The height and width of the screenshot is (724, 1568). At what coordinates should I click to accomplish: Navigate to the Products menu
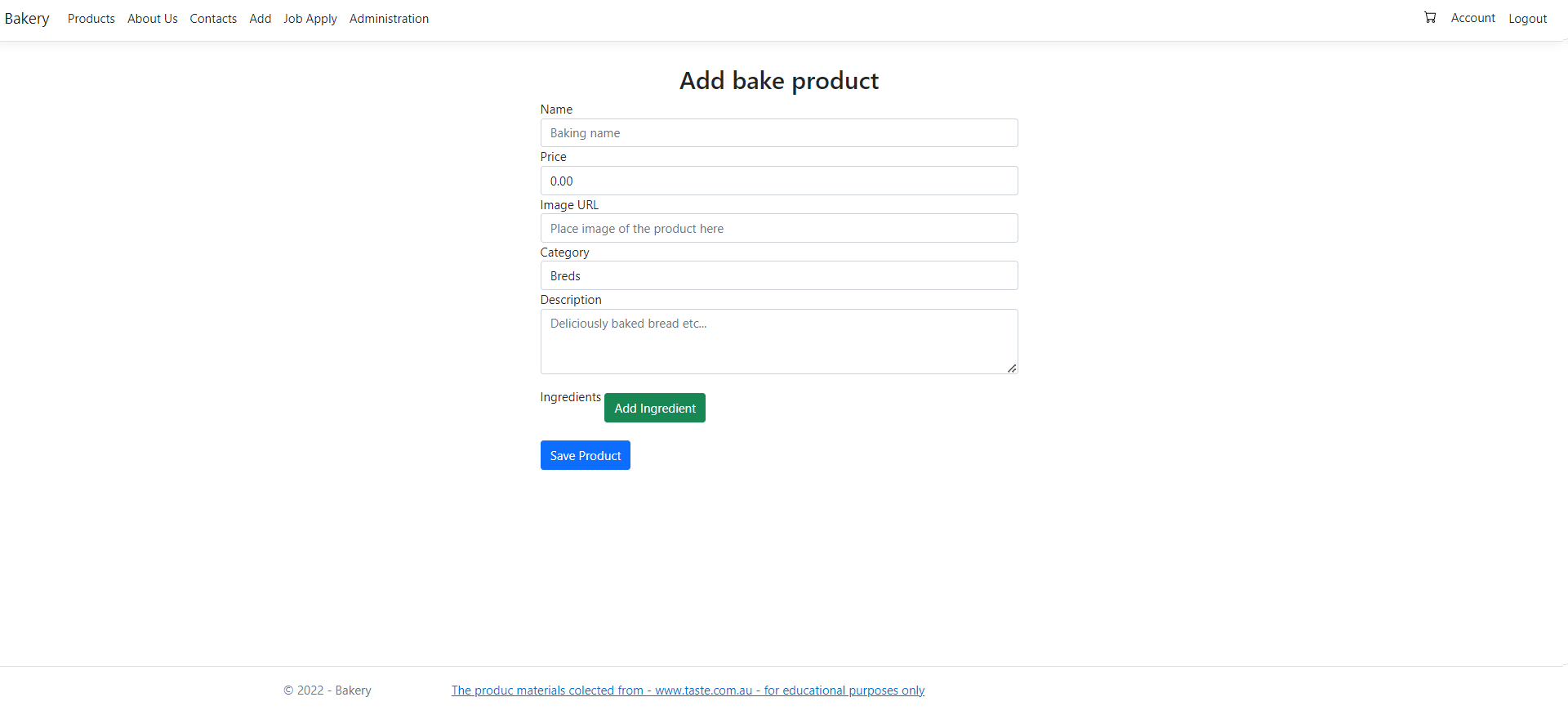point(91,18)
